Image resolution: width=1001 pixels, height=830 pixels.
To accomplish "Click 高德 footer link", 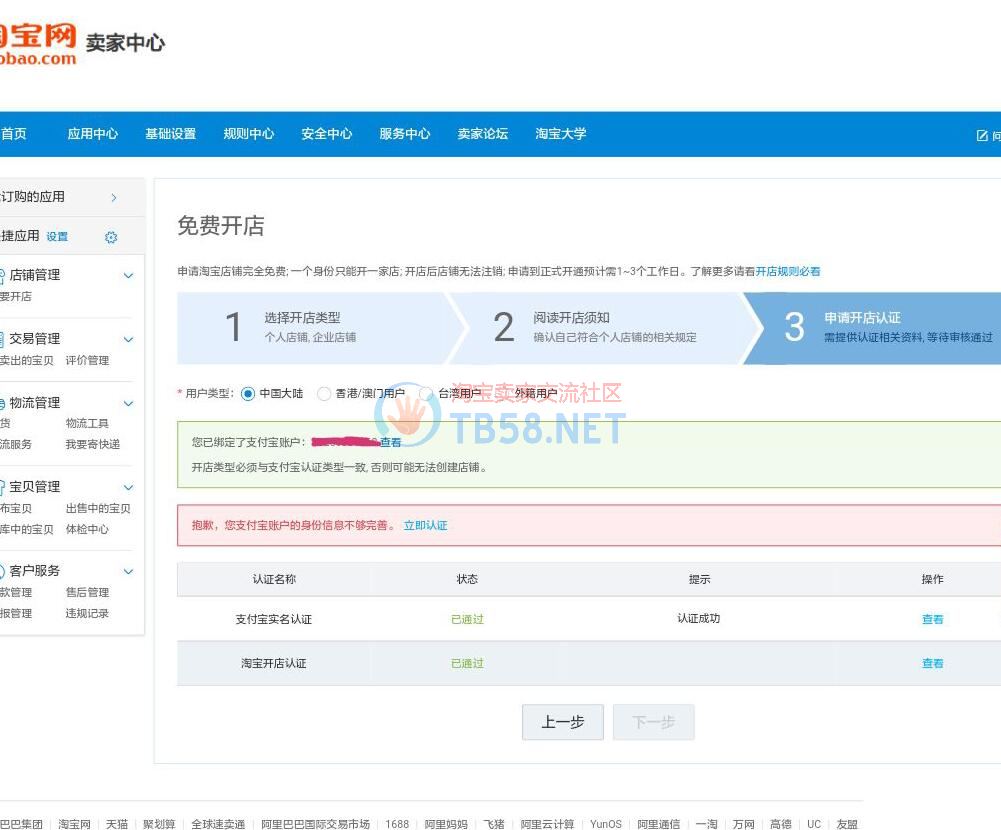I will [x=781, y=824].
